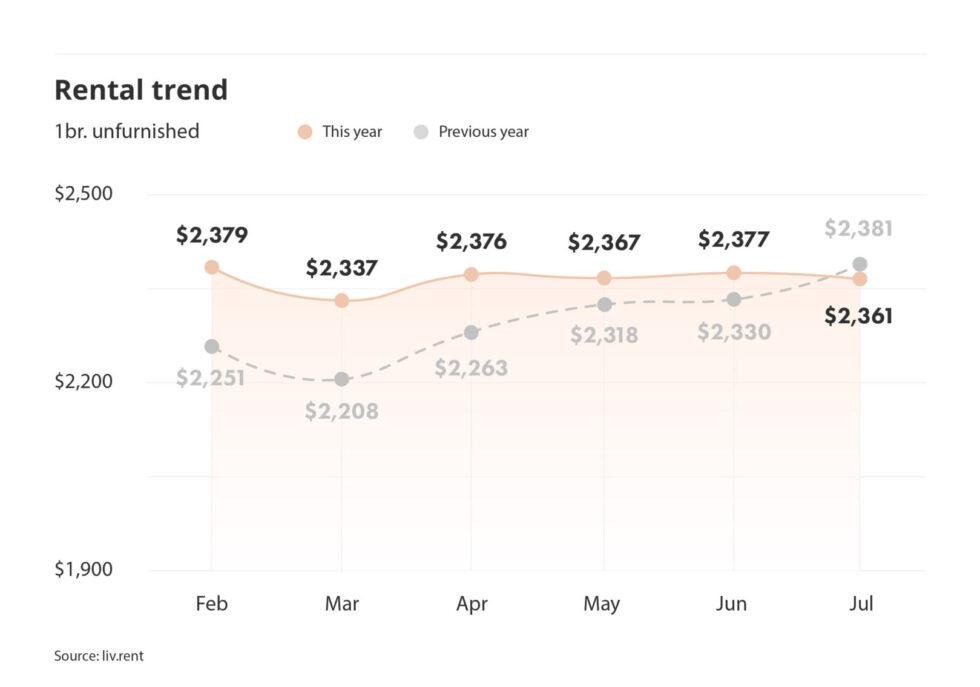This screenshot has height=687, width=980.
Task: Select the Mar this-year data point
Action: point(341,301)
